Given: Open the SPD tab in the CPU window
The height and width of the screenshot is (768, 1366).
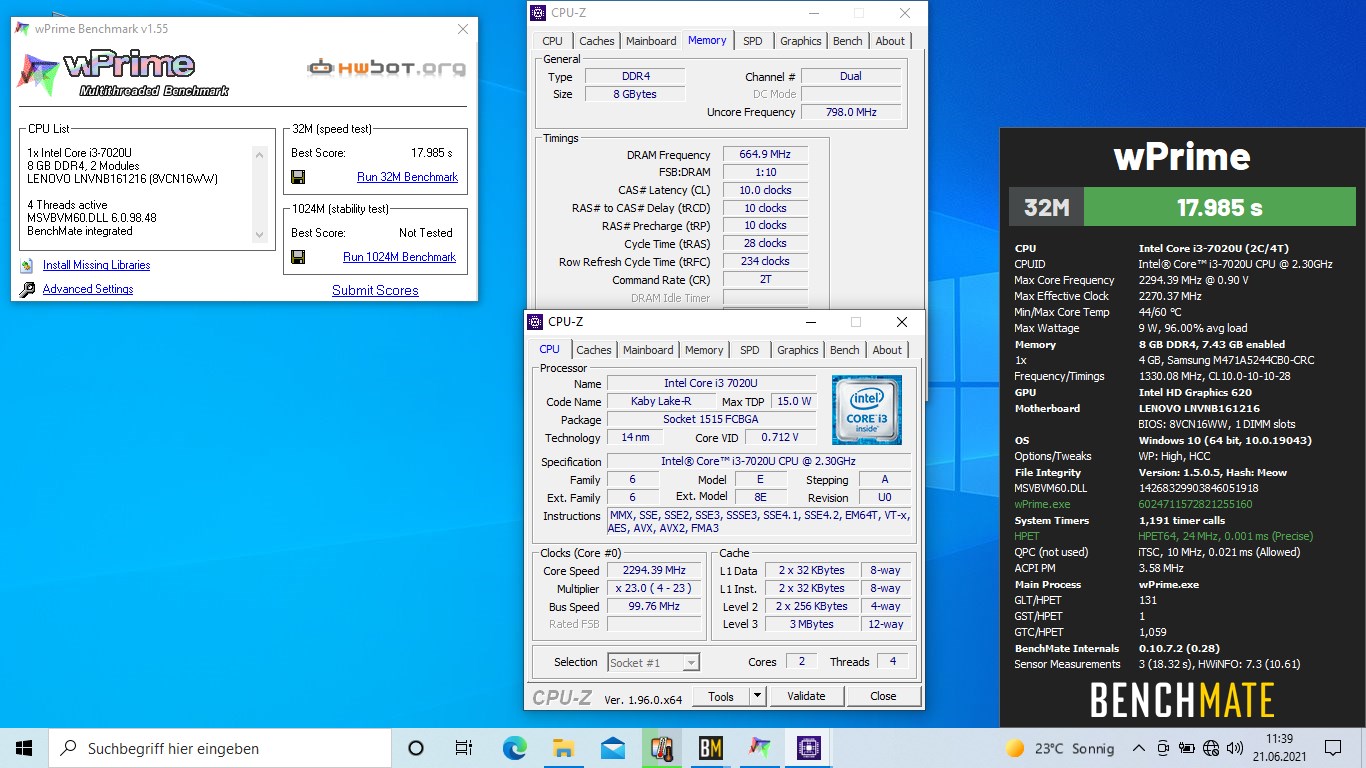Looking at the screenshot, I should click(x=749, y=350).
